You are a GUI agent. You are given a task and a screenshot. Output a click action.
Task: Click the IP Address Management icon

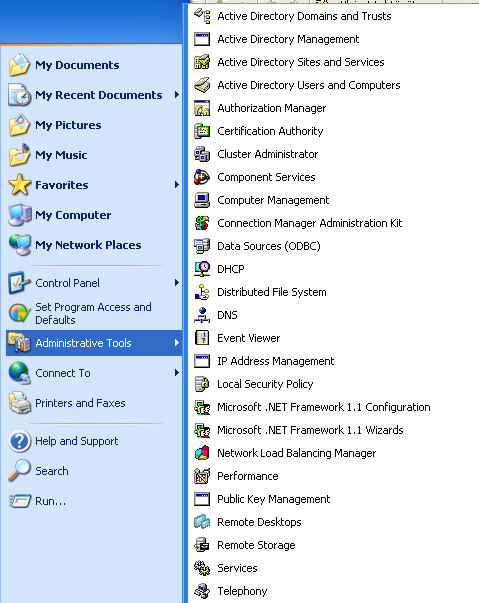pyautogui.click(x=202, y=361)
